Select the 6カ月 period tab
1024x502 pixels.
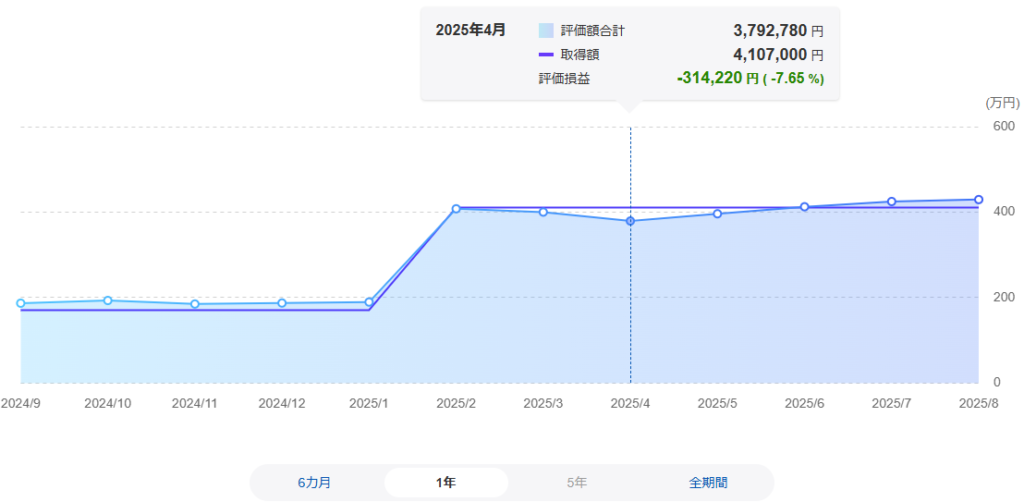[x=314, y=482]
